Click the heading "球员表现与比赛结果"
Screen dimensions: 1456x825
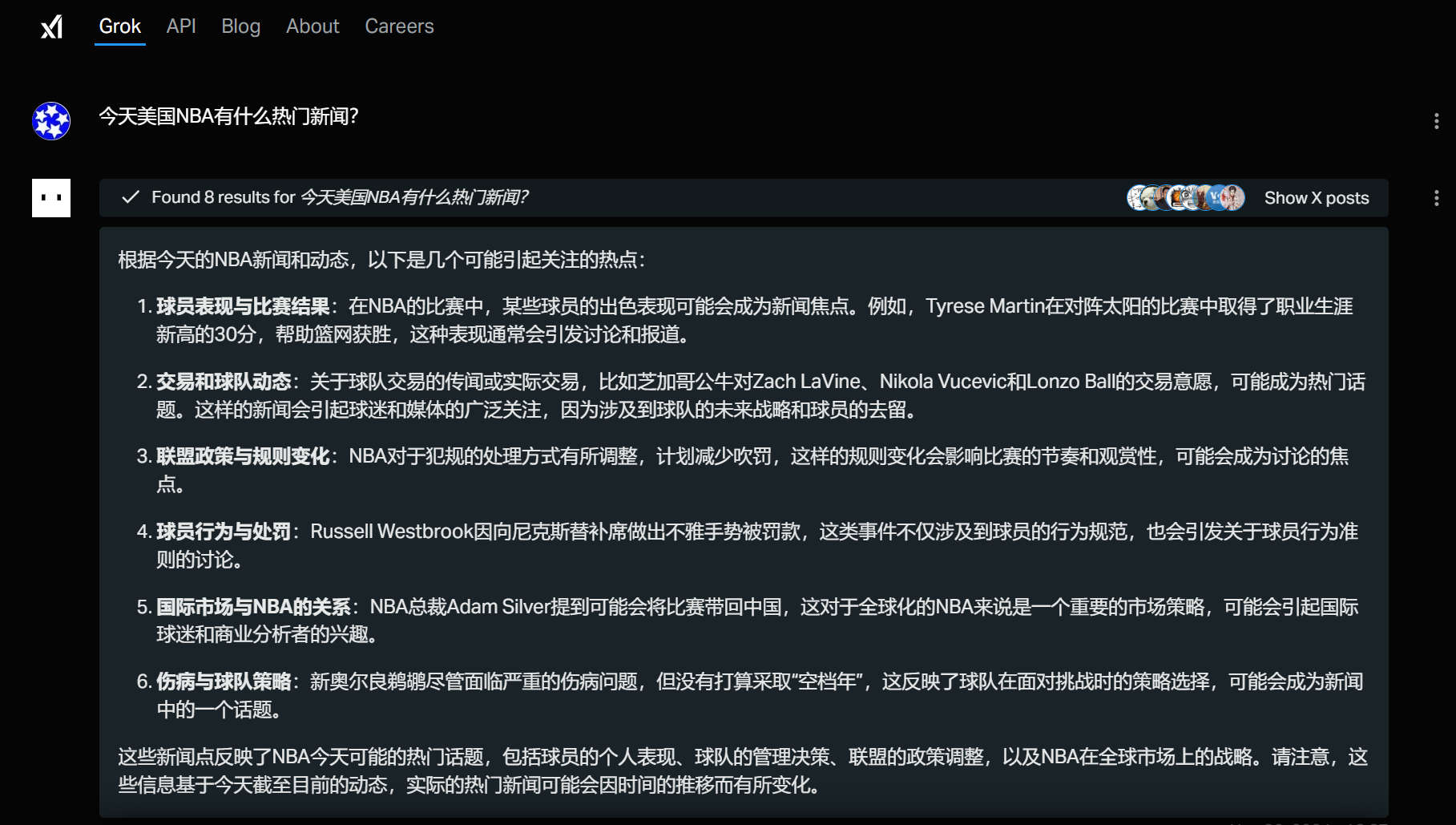[x=243, y=306]
